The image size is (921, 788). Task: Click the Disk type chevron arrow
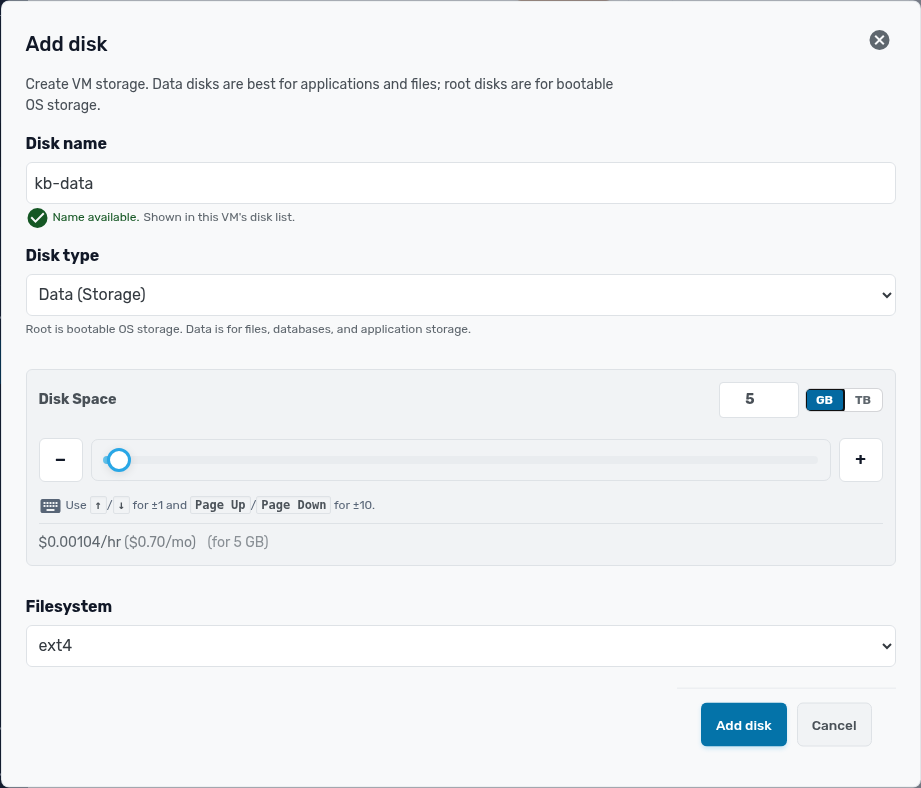(886, 295)
